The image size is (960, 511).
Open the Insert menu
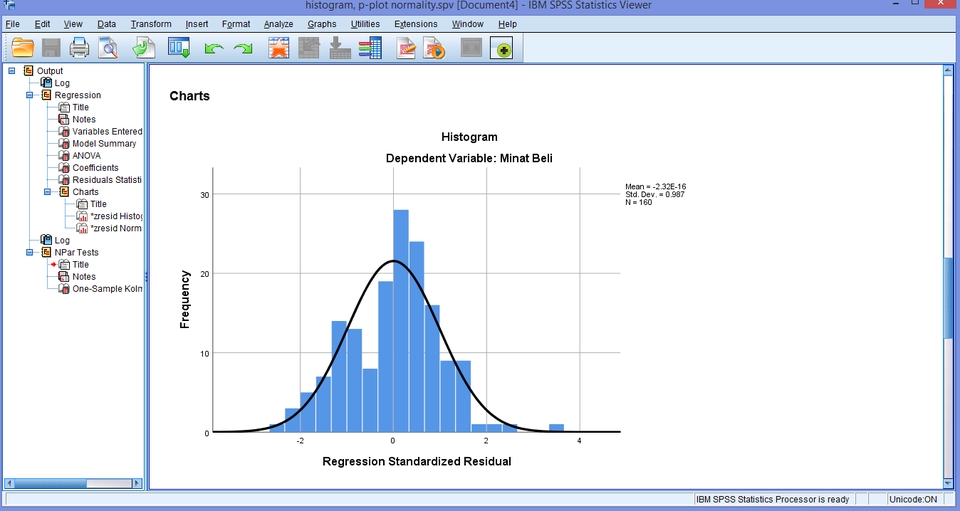[197, 24]
